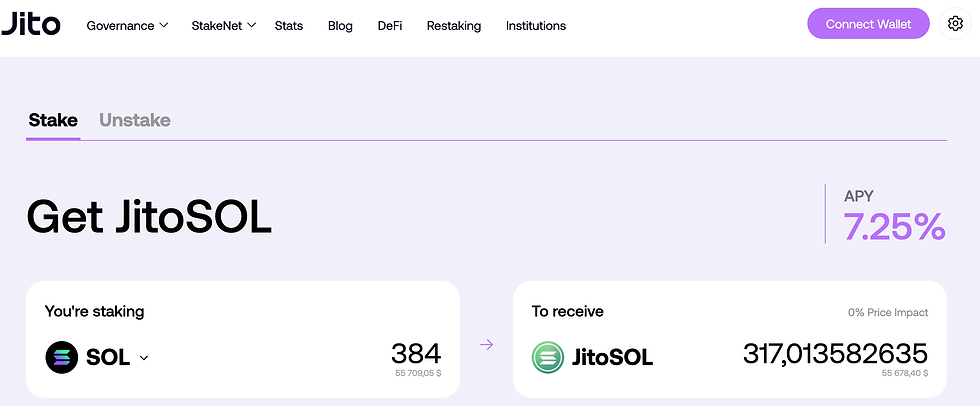Click the APY label

(x=858, y=196)
